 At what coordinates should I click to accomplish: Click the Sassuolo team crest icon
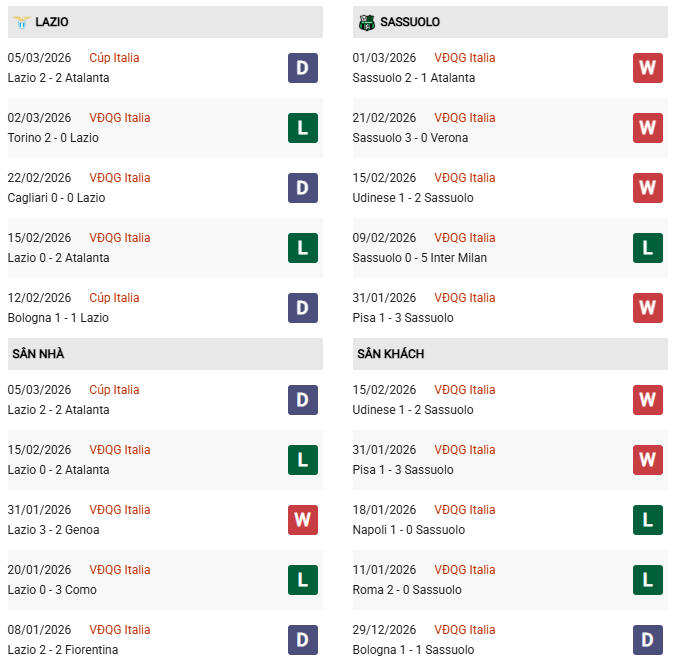(366, 21)
